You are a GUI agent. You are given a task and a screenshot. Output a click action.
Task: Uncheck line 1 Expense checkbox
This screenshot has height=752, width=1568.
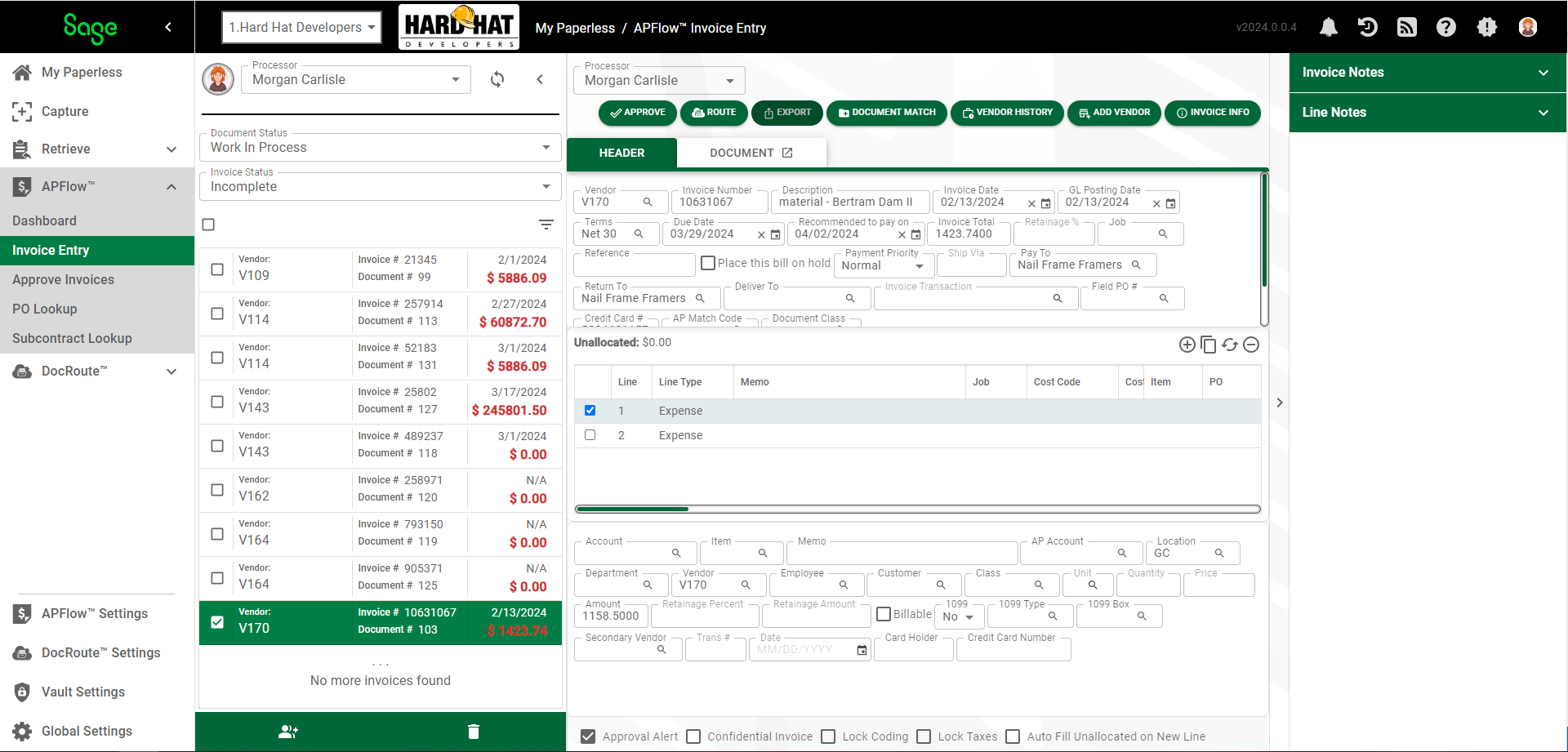click(x=590, y=411)
